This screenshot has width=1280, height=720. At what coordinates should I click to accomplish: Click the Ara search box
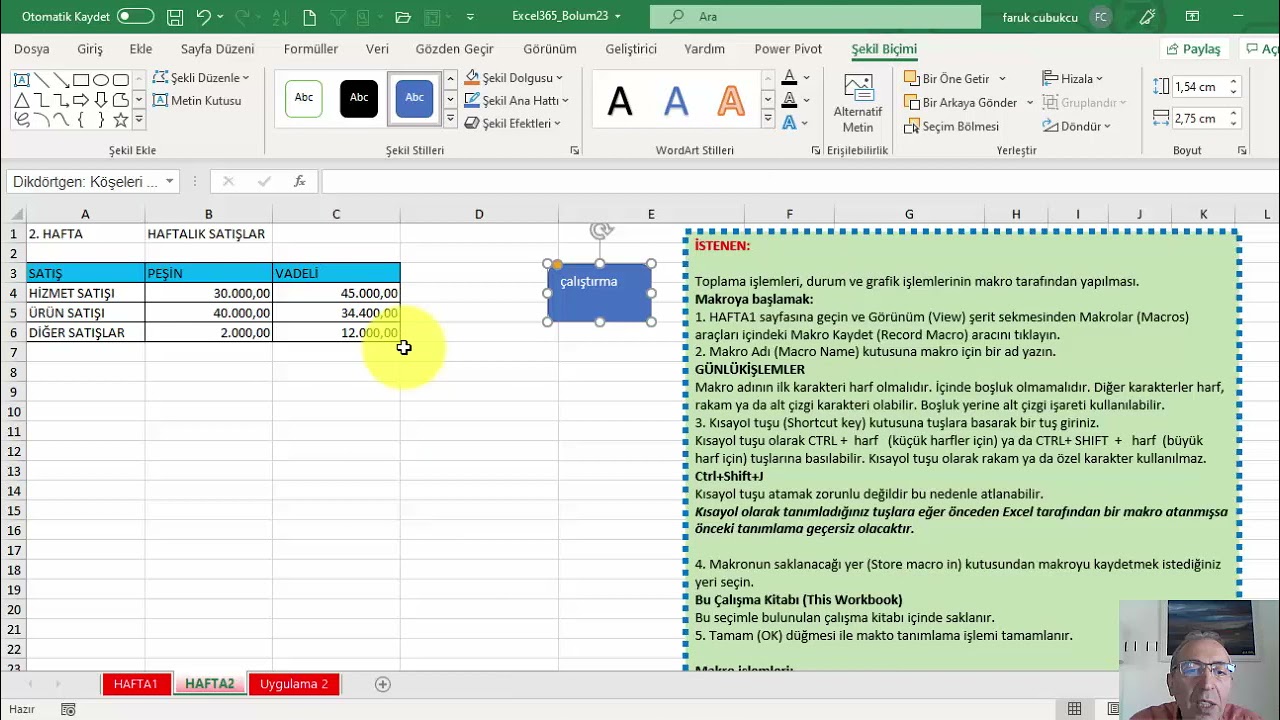[x=815, y=17]
